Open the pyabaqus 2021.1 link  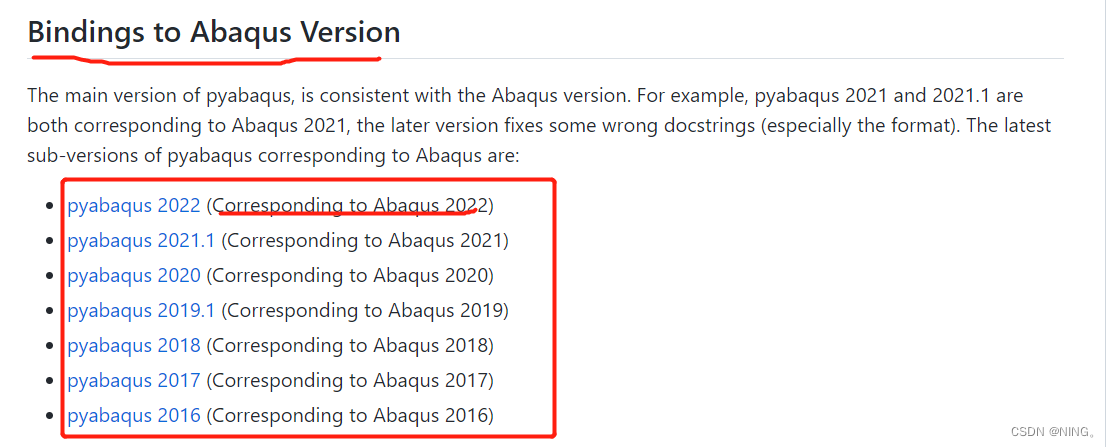coord(141,241)
